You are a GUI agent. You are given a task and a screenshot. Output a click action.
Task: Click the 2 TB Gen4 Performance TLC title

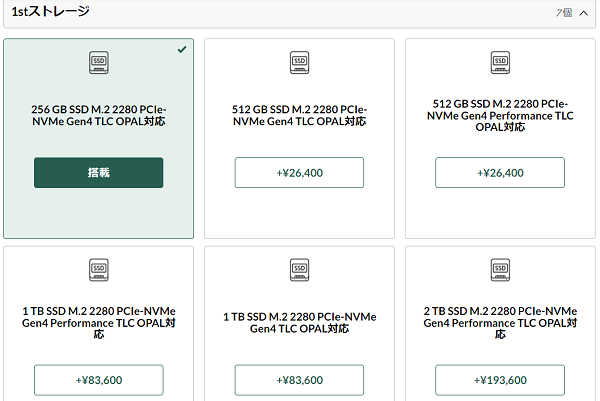[x=500, y=323]
